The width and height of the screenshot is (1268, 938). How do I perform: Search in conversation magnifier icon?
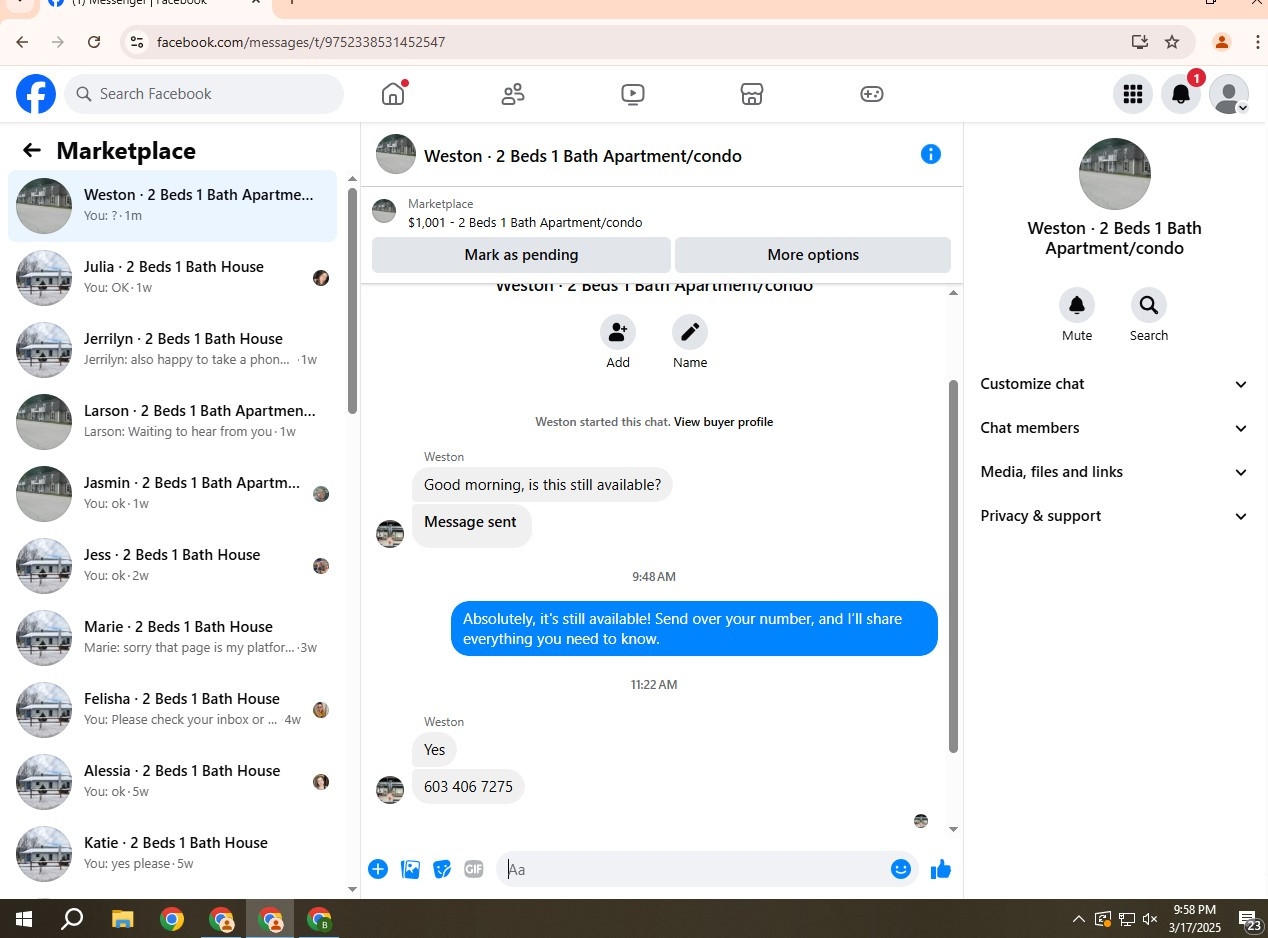(1149, 305)
